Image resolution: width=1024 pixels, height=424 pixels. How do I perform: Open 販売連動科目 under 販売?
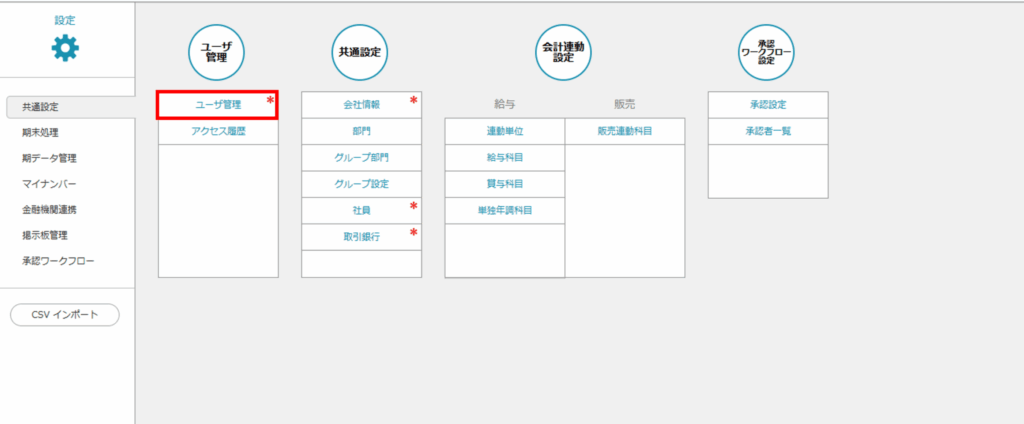coord(625,131)
